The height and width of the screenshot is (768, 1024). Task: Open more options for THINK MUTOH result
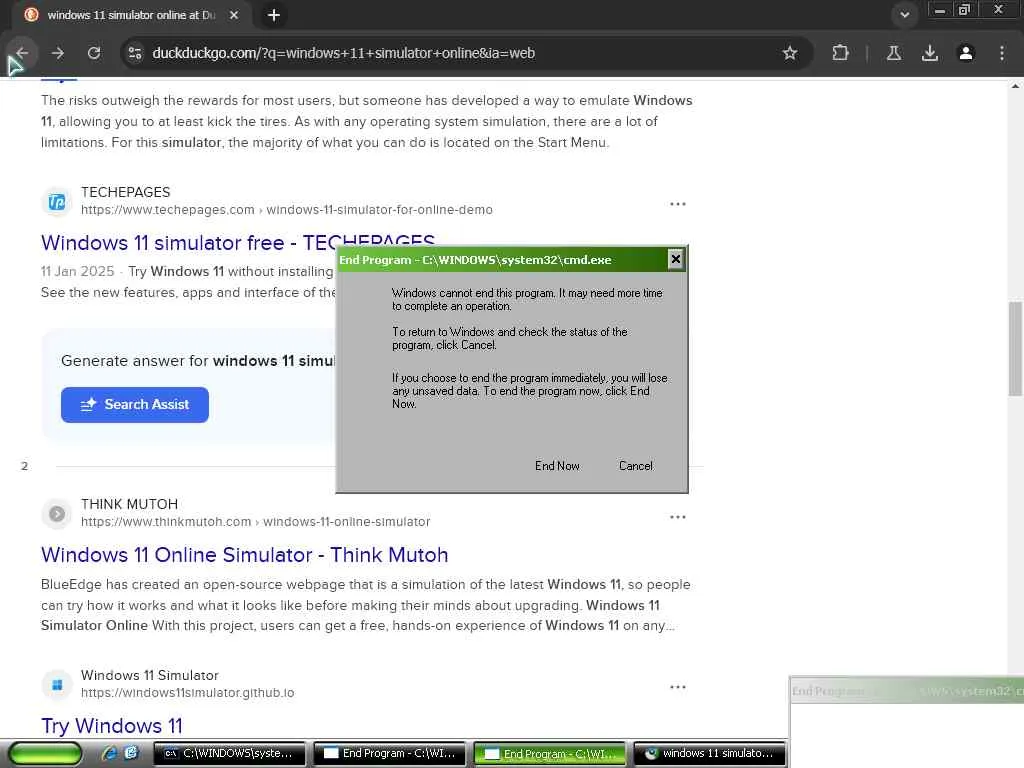coord(678,517)
